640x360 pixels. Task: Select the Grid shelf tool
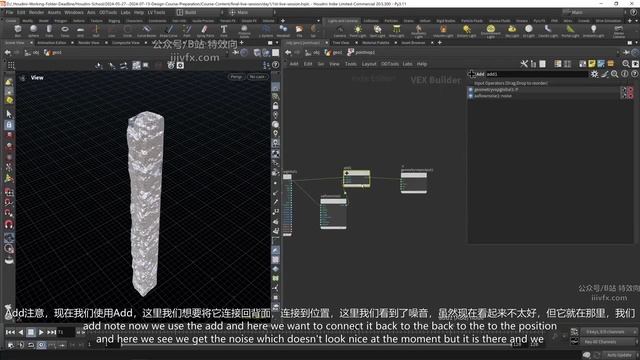80,31
